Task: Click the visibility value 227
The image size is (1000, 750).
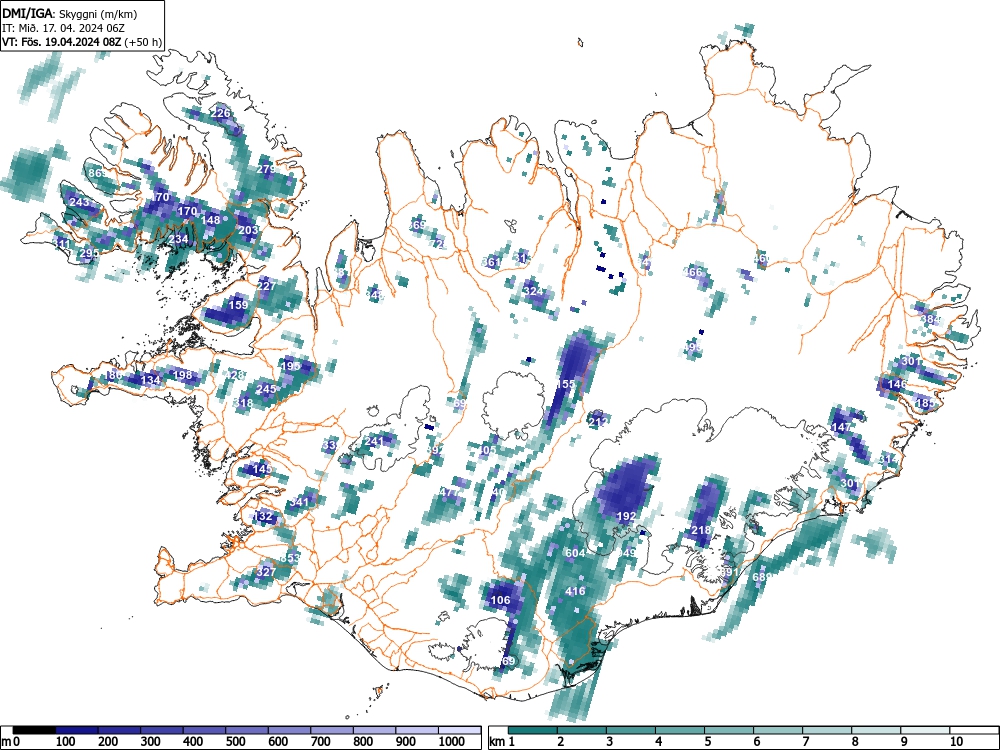Action: coord(267,285)
